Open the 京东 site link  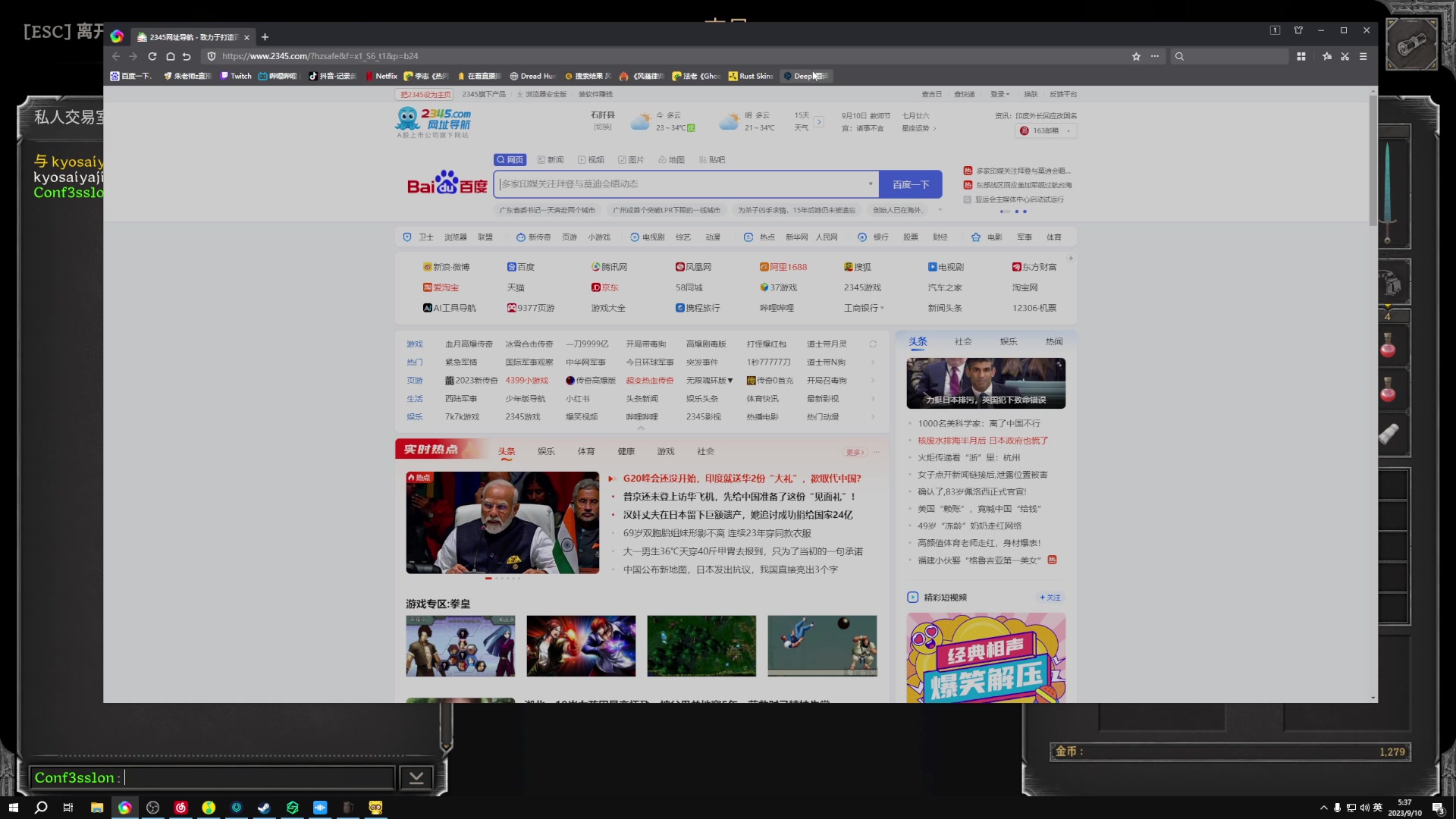pos(605,287)
